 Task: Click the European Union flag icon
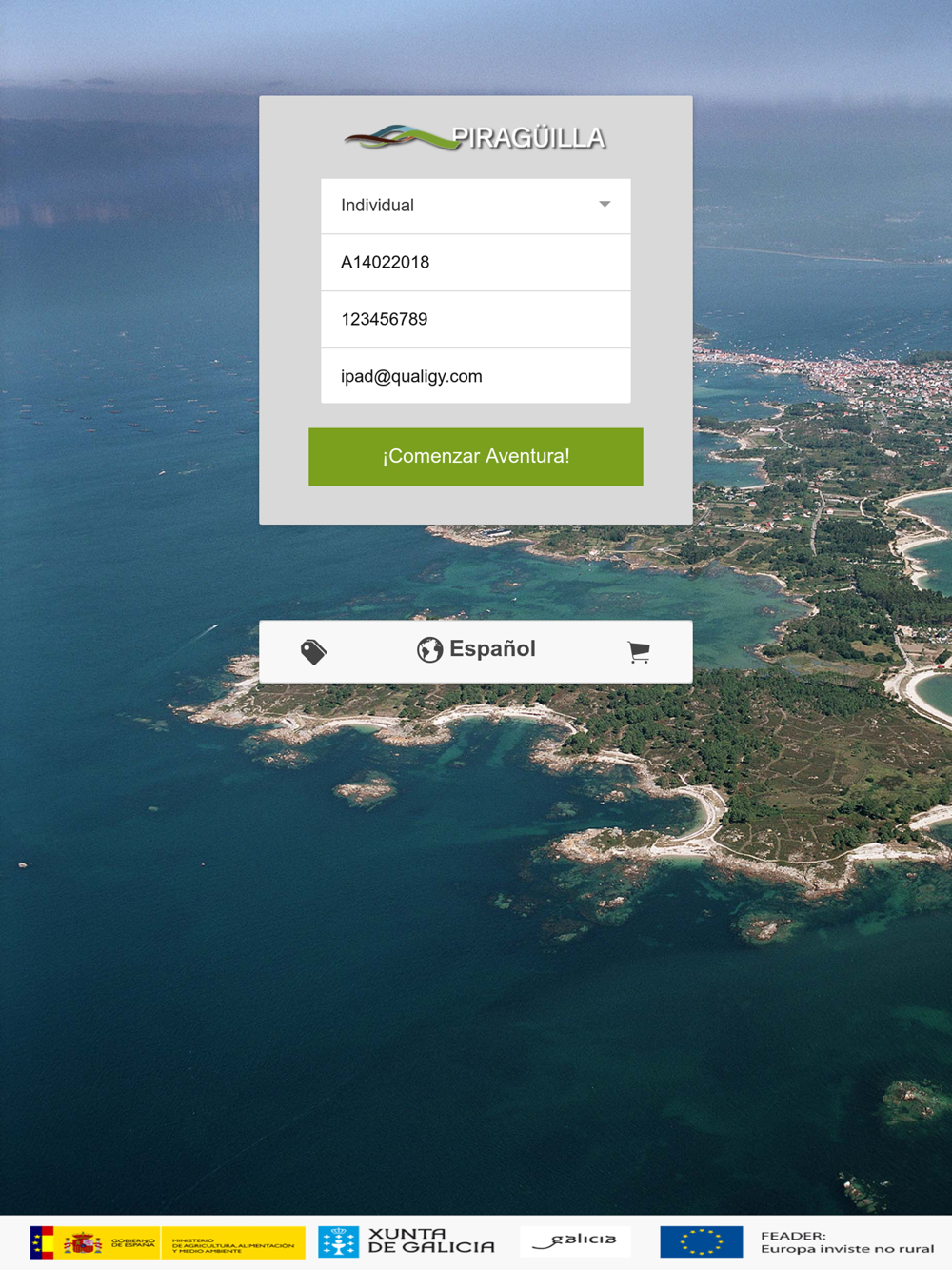[702, 1241]
